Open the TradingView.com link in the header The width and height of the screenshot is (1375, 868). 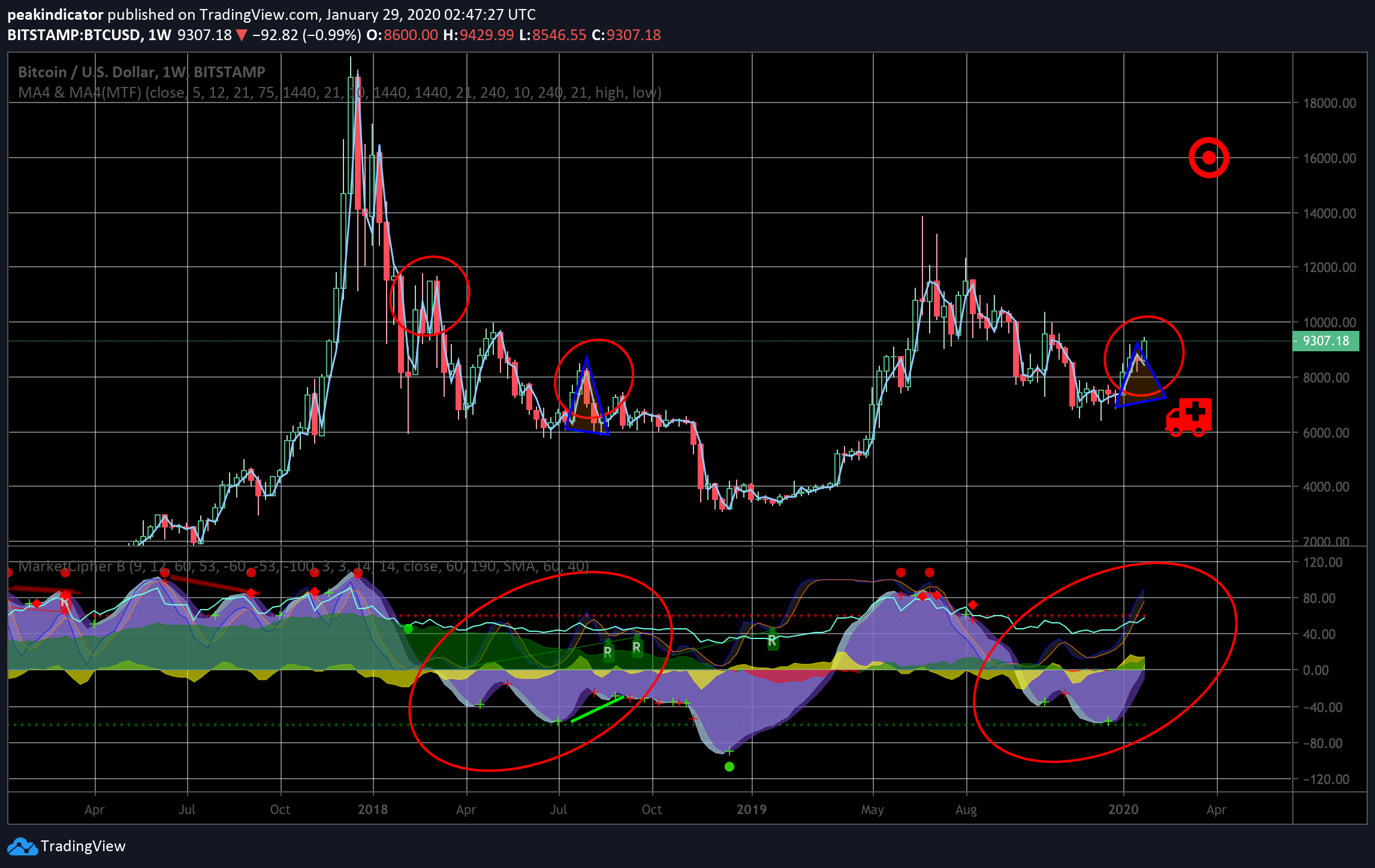pos(260,14)
